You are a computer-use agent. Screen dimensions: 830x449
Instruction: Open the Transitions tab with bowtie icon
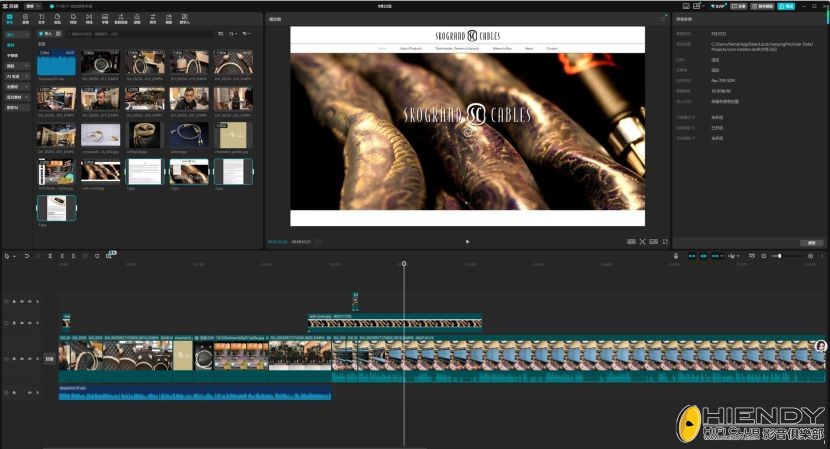[89, 19]
